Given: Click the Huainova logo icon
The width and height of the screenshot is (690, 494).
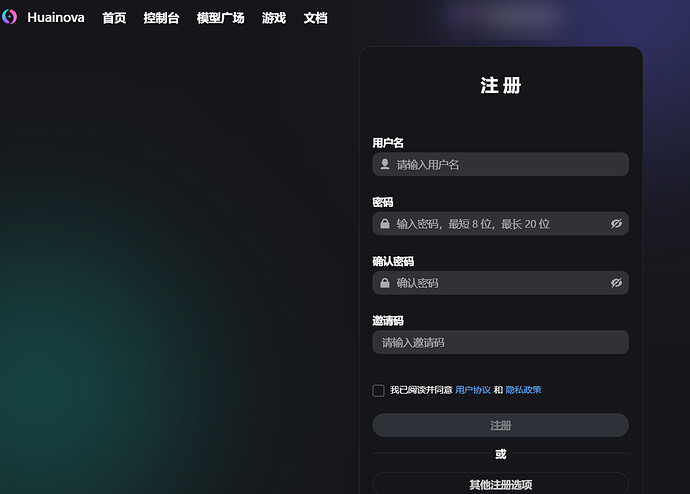Looking at the screenshot, I should pyautogui.click(x=9, y=17).
